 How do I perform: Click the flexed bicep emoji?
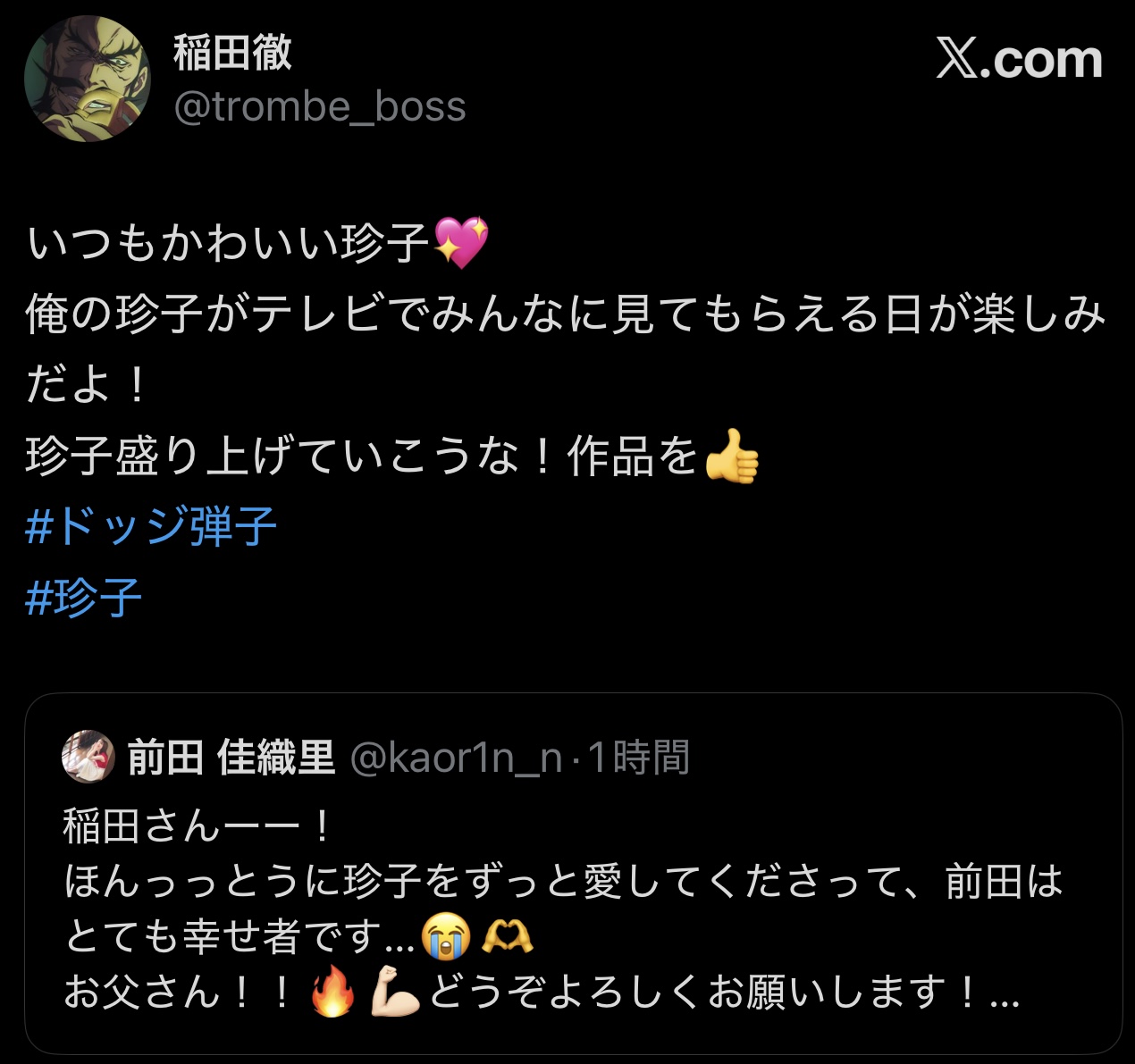pos(395,992)
